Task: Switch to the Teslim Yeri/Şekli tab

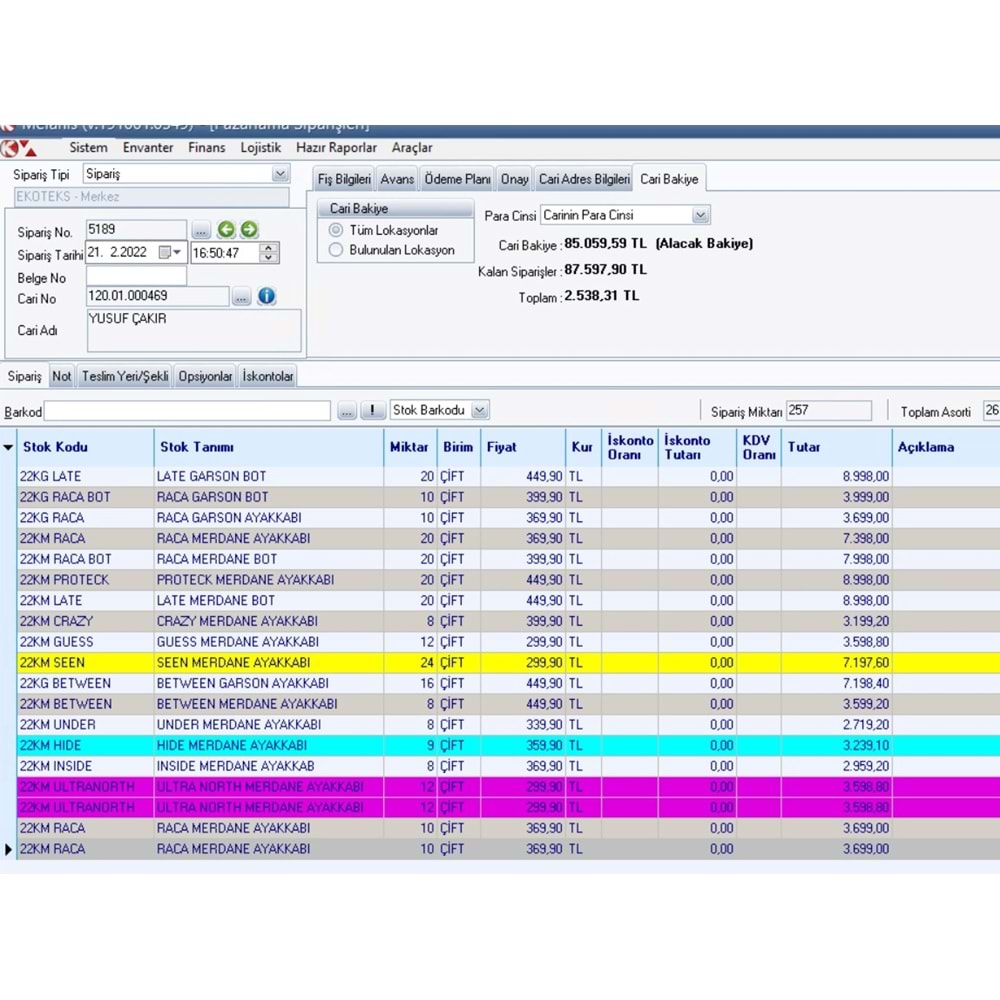Action: 125,376
